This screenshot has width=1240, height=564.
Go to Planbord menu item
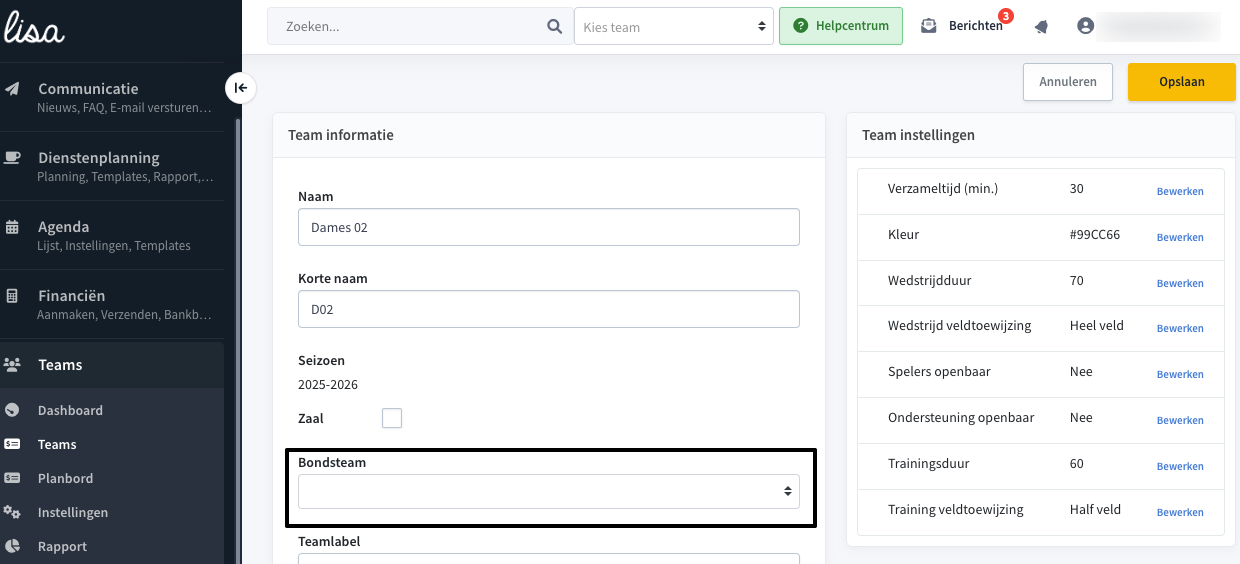coord(65,478)
